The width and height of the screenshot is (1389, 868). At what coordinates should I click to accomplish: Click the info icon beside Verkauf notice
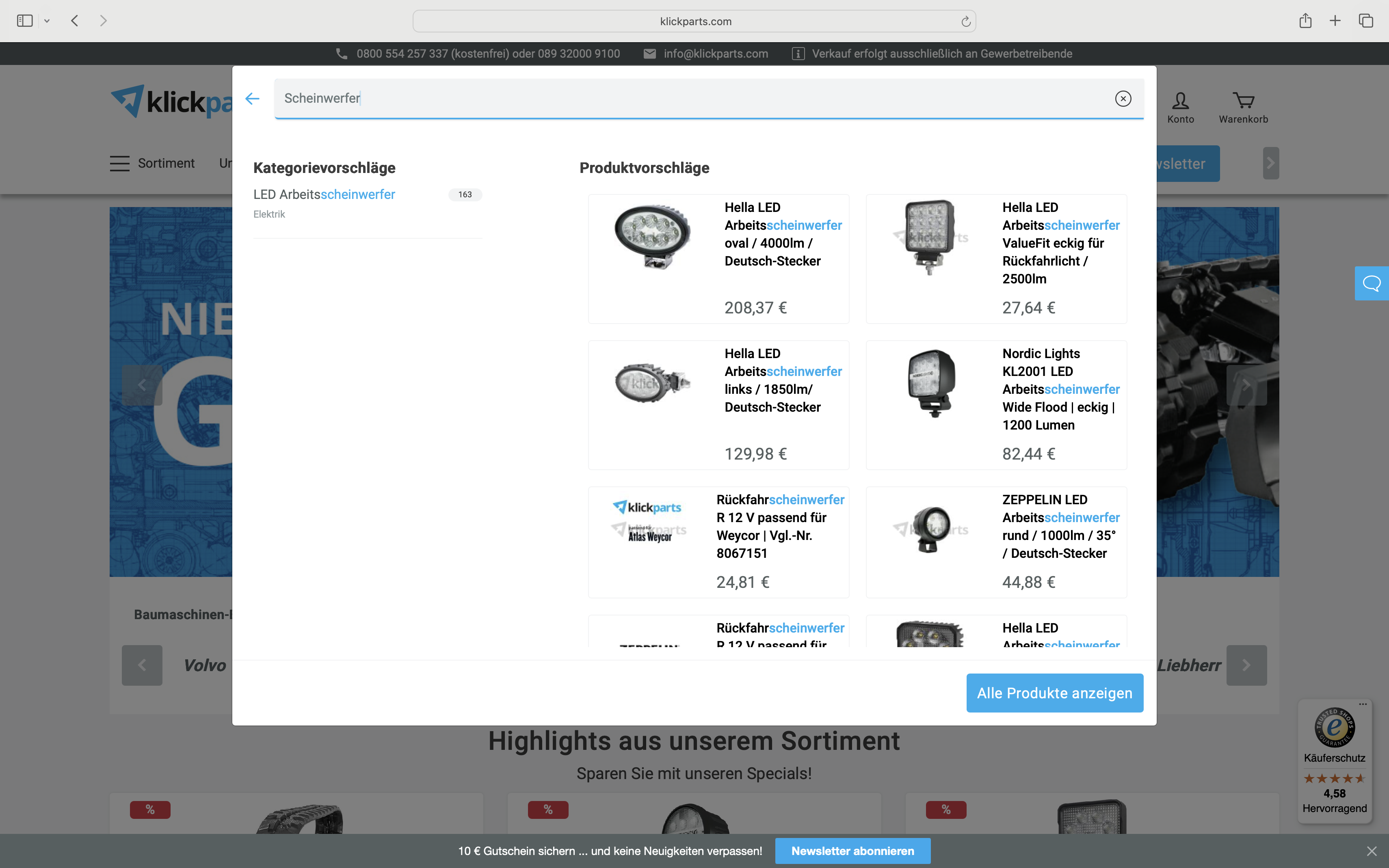(x=798, y=54)
